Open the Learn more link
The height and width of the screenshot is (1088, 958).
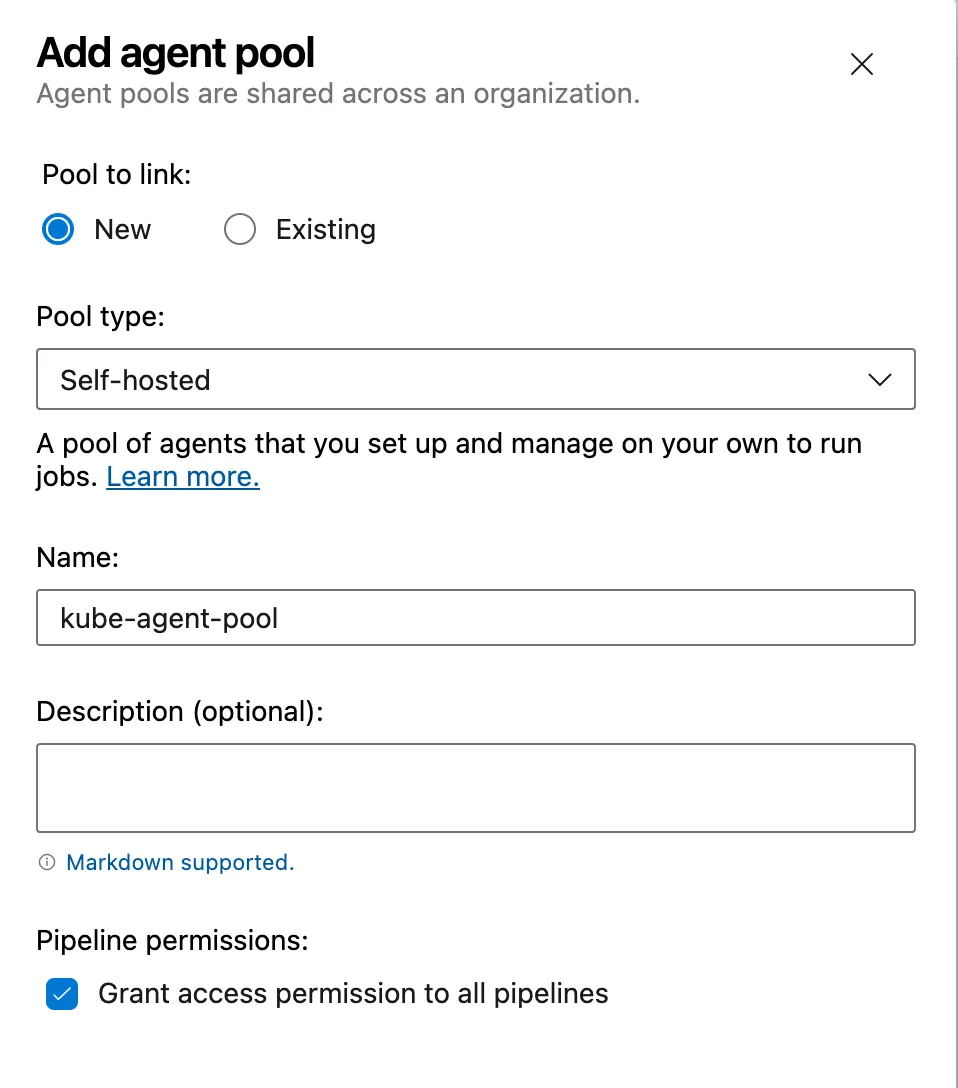(x=182, y=476)
